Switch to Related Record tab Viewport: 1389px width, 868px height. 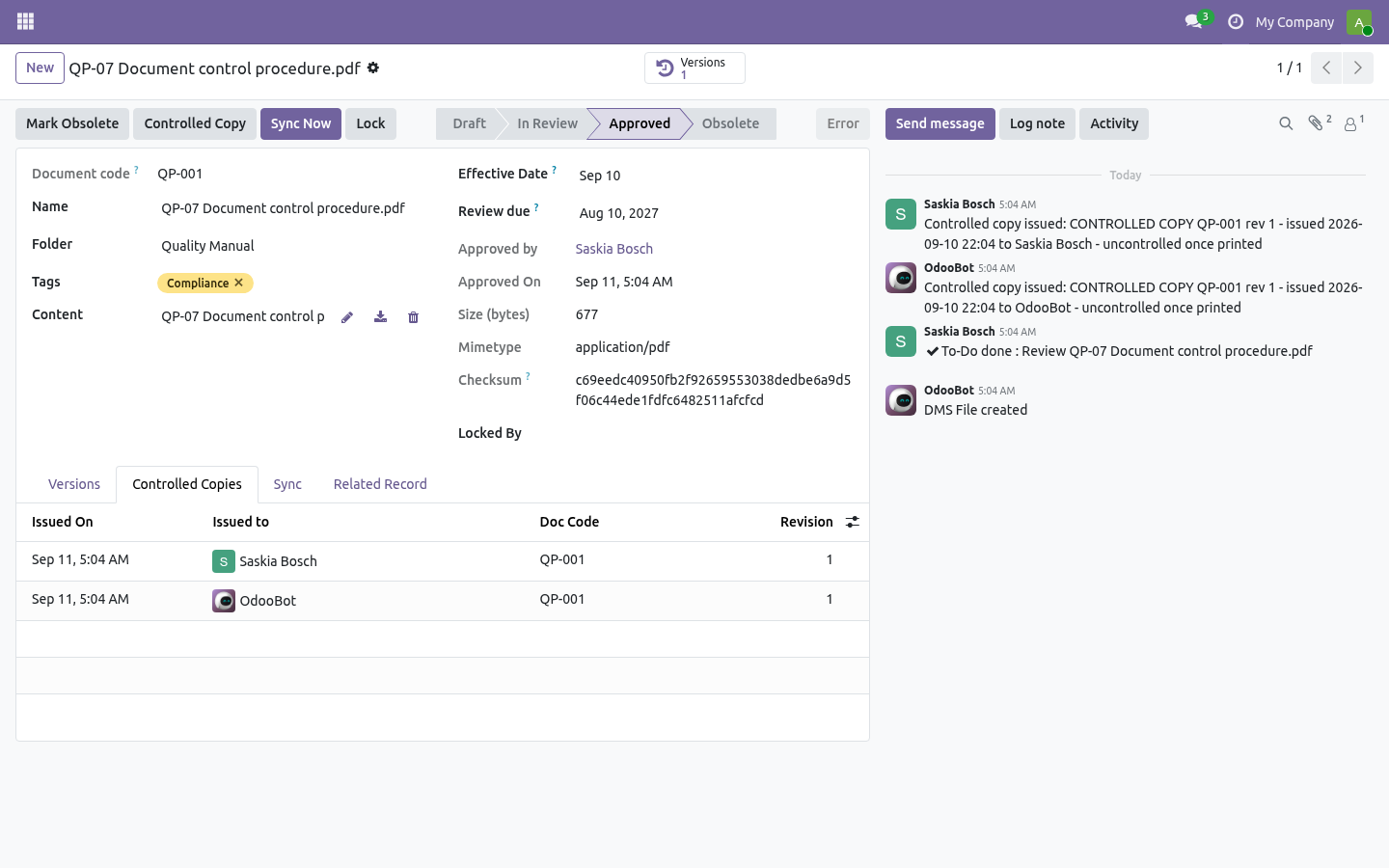coord(380,484)
